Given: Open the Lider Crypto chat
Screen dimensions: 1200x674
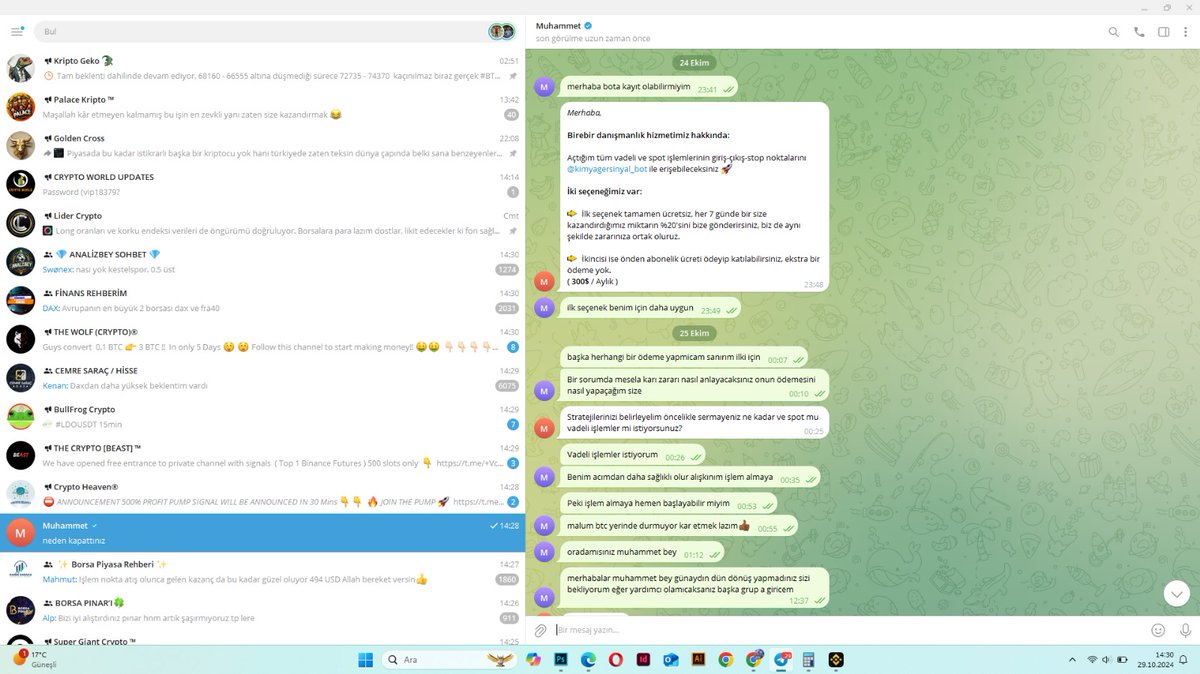Looking at the screenshot, I should [262, 223].
